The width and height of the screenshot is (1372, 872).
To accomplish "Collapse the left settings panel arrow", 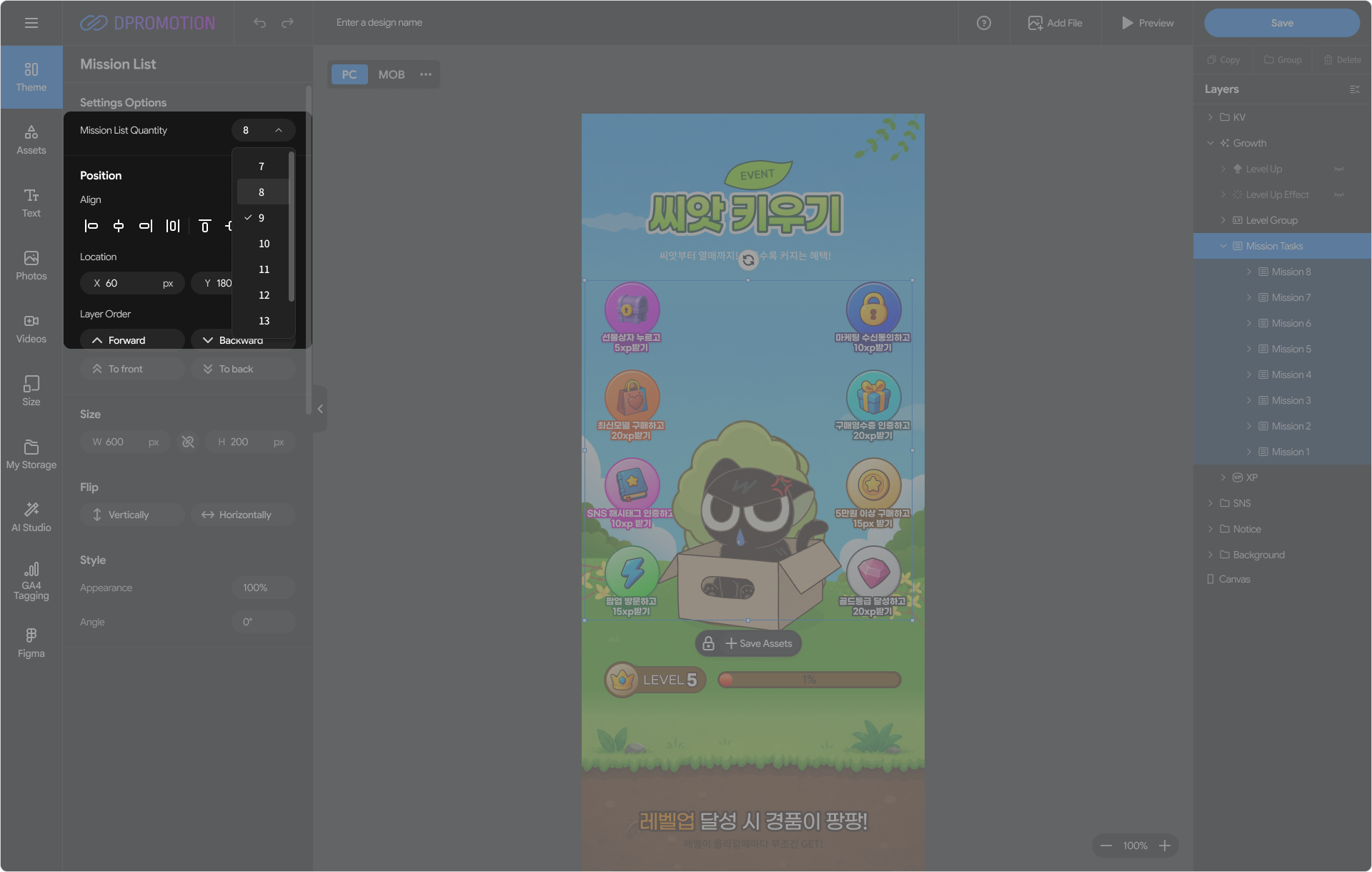I will coord(320,409).
